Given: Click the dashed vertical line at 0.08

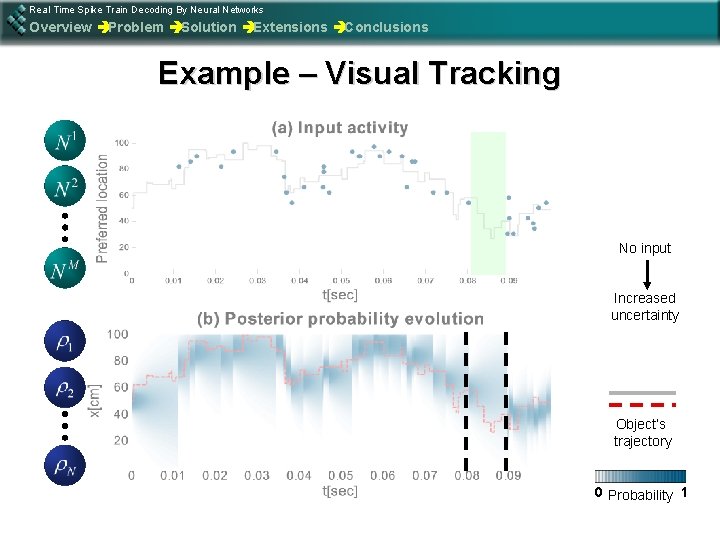Looking at the screenshot, I should point(466,401).
